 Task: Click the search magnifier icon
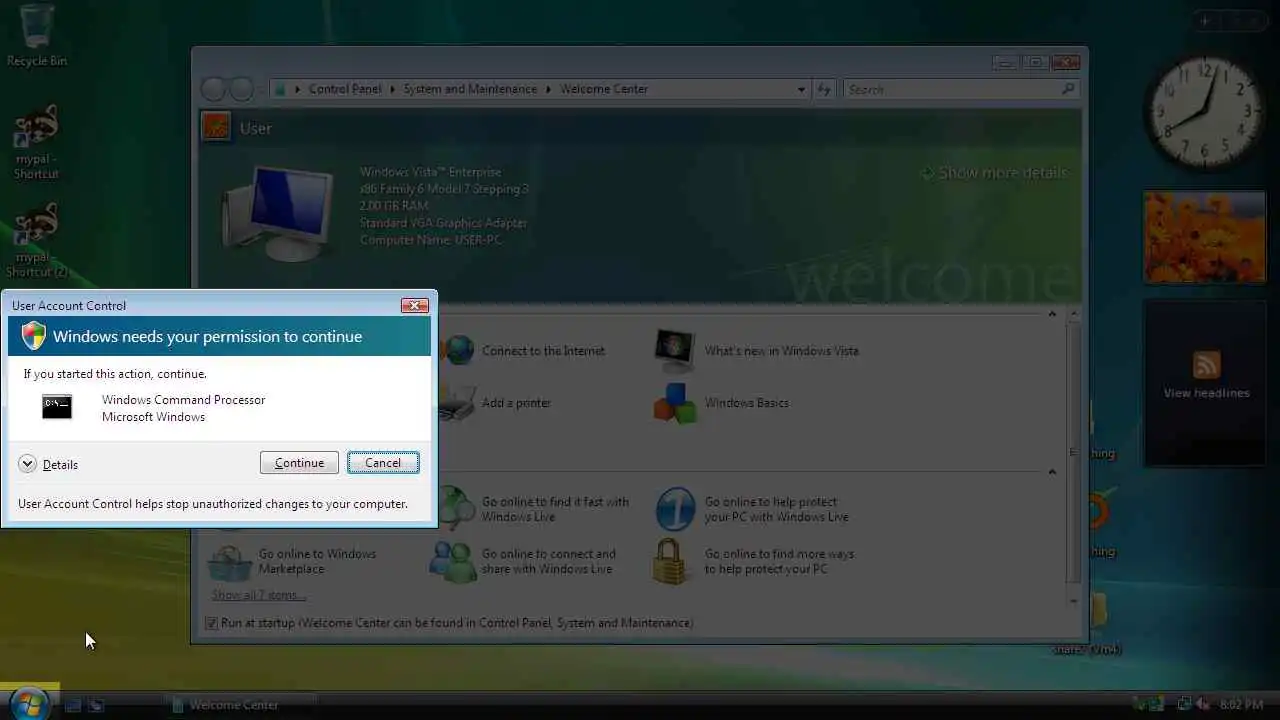(1068, 89)
